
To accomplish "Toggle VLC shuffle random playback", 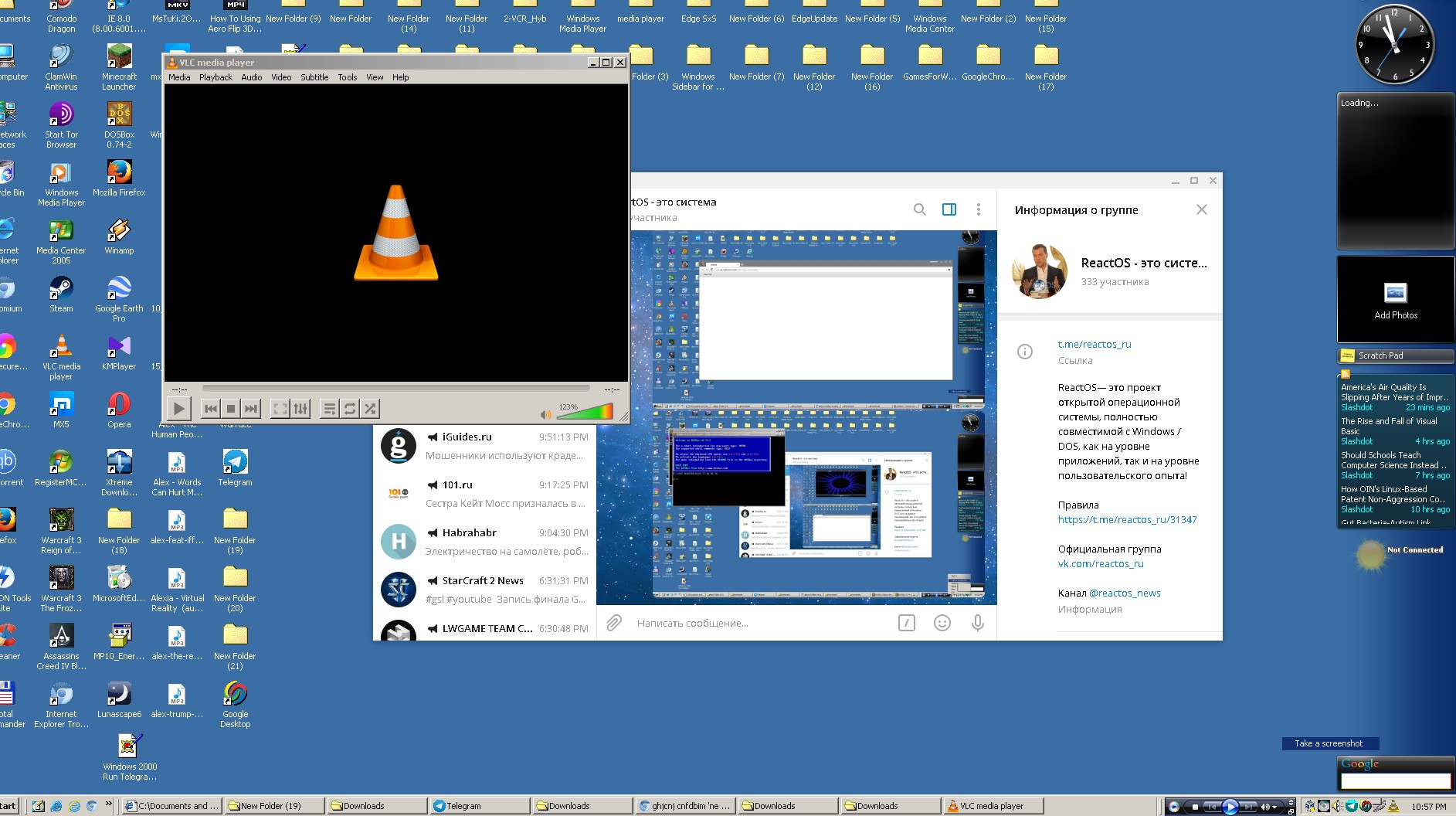I will 370,409.
